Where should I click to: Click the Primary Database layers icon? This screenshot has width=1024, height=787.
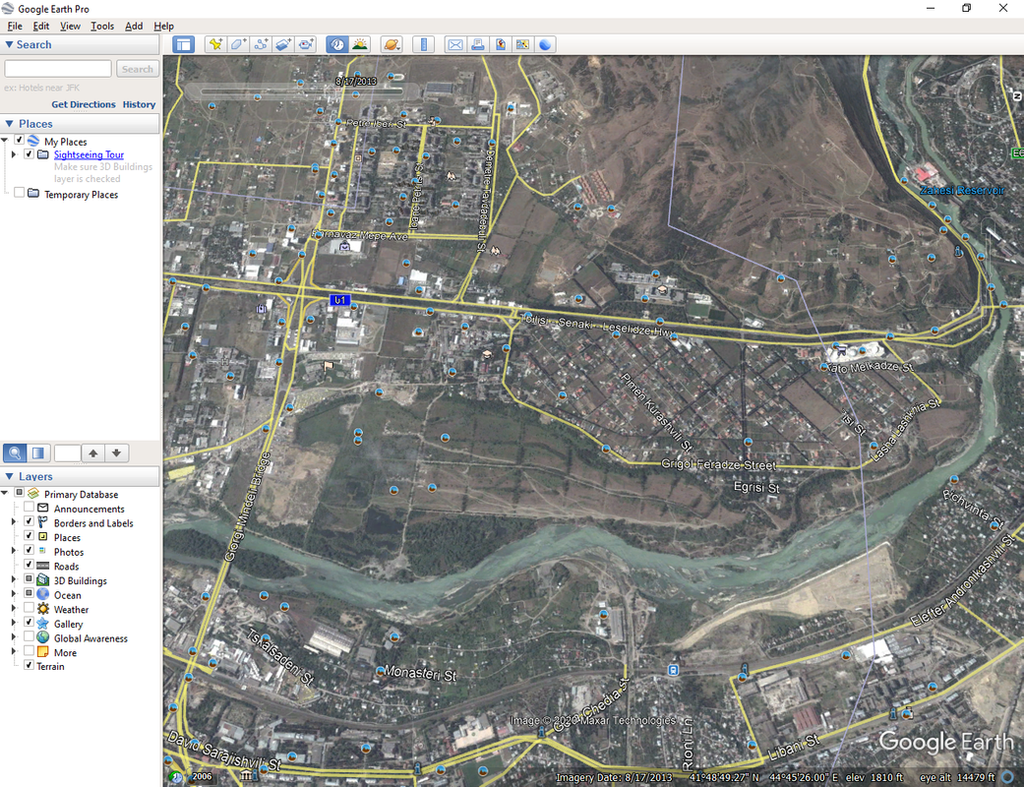(33, 494)
